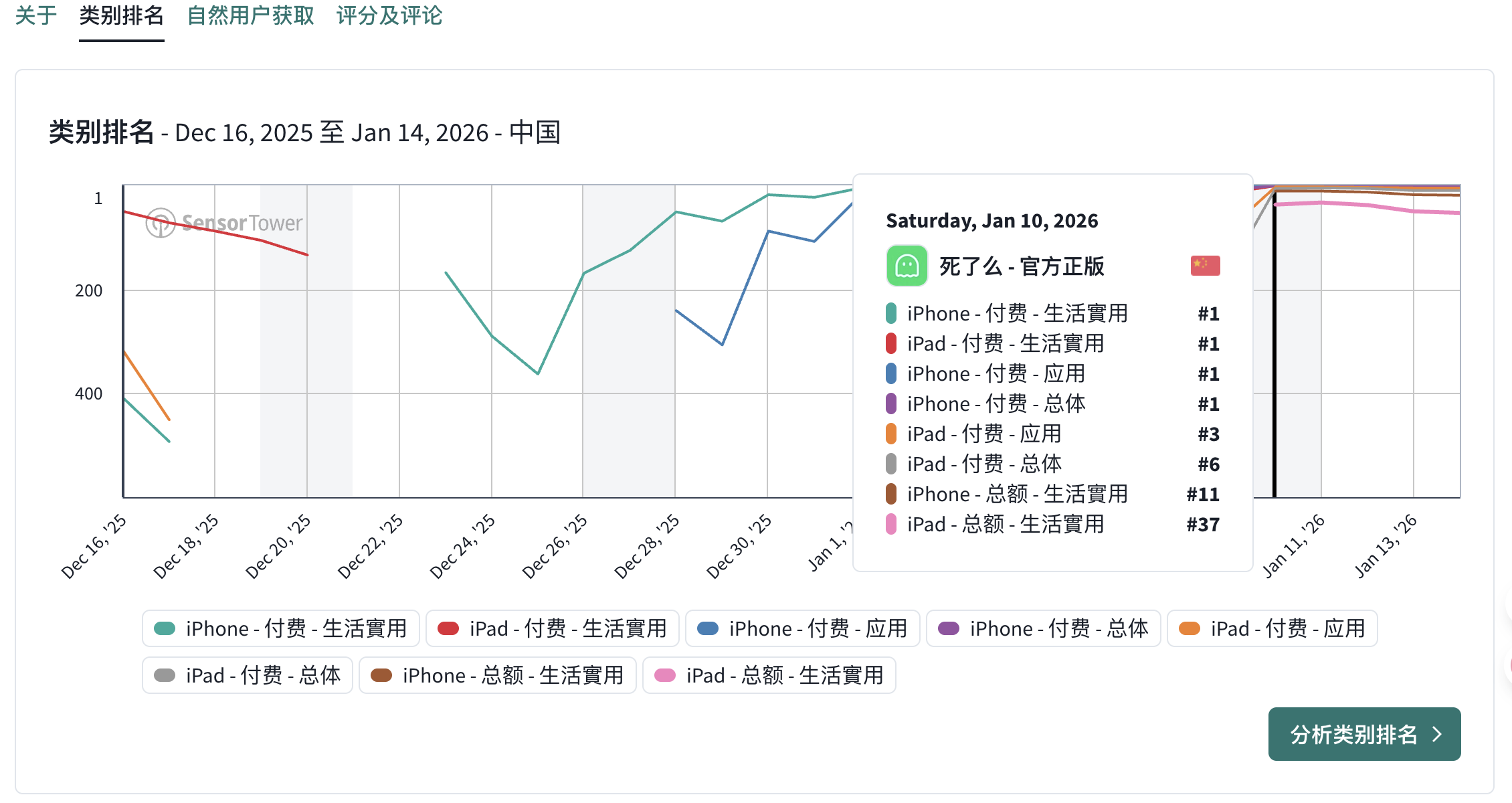Image resolution: width=1512 pixels, height=803 pixels.
Task: Click the arrow chevron on 分析类别排名 button
Action: pyautogui.click(x=1437, y=735)
